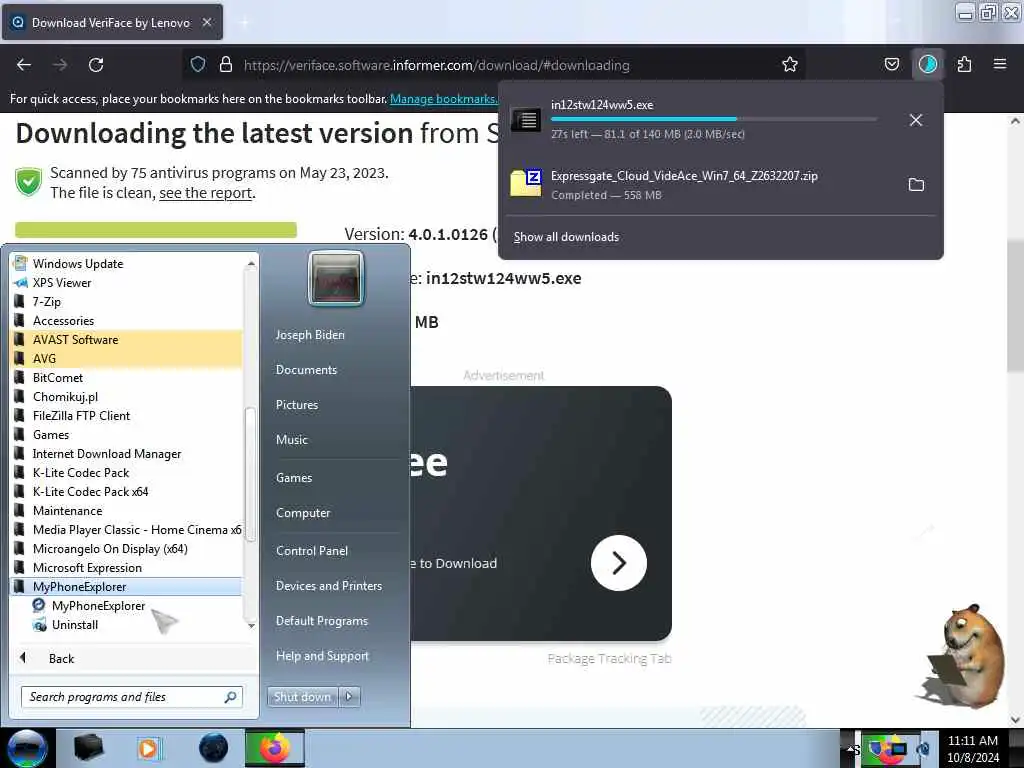This screenshot has height=768, width=1024.
Task: Close the Download VeriFace tab
Action: pyautogui.click(x=206, y=22)
